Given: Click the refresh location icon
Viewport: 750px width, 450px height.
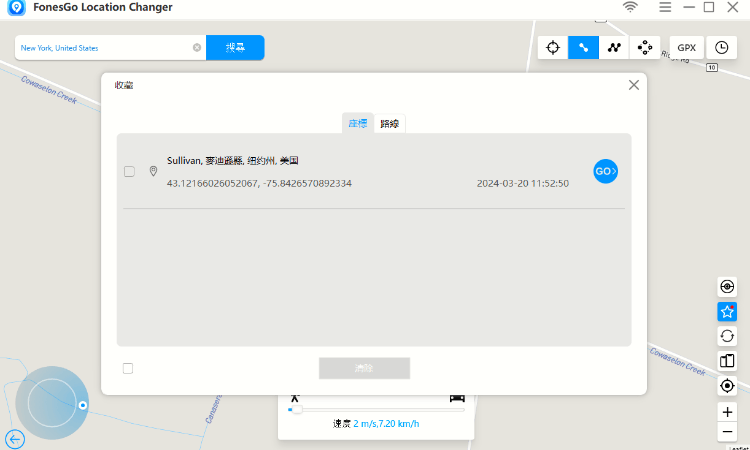Looking at the screenshot, I should [x=727, y=336].
